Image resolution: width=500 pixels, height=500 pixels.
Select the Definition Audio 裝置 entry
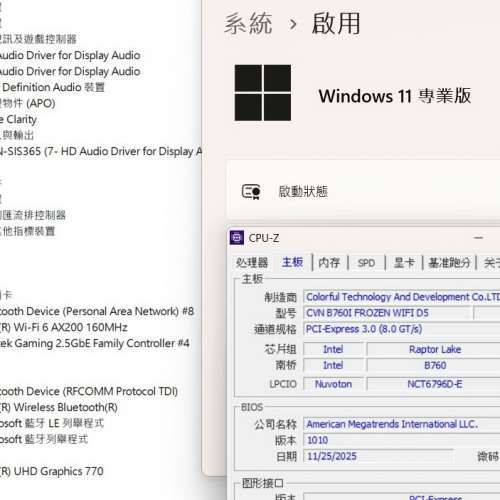(53, 87)
